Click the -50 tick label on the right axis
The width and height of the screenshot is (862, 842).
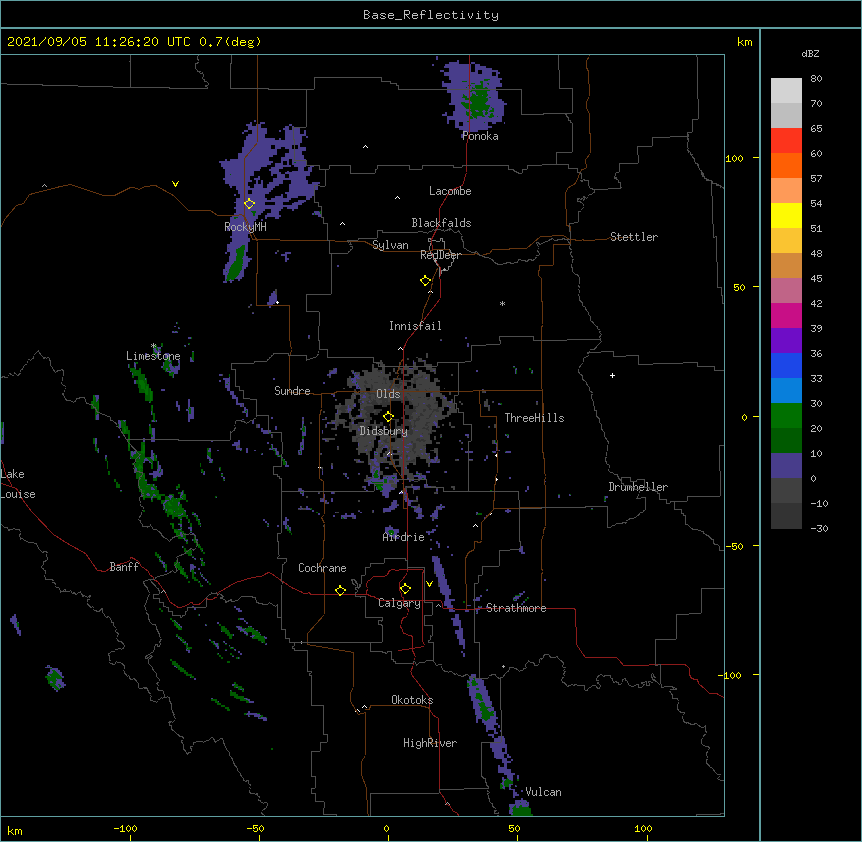[734, 546]
